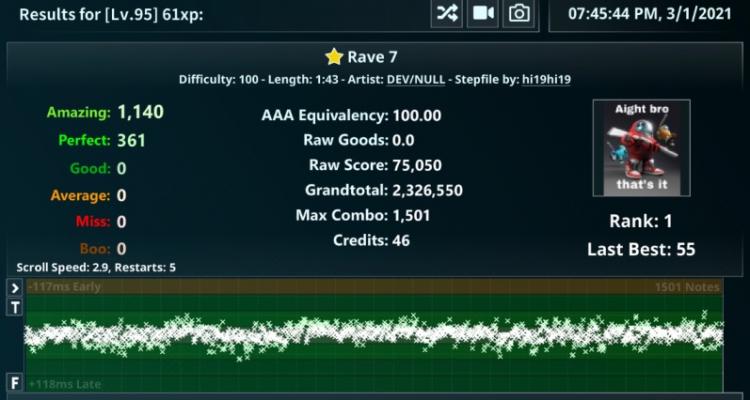The image size is (750, 400).
Task: Click the Amazing judgment count 1,140
Action: pyautogui.click(x=141, y=112)
